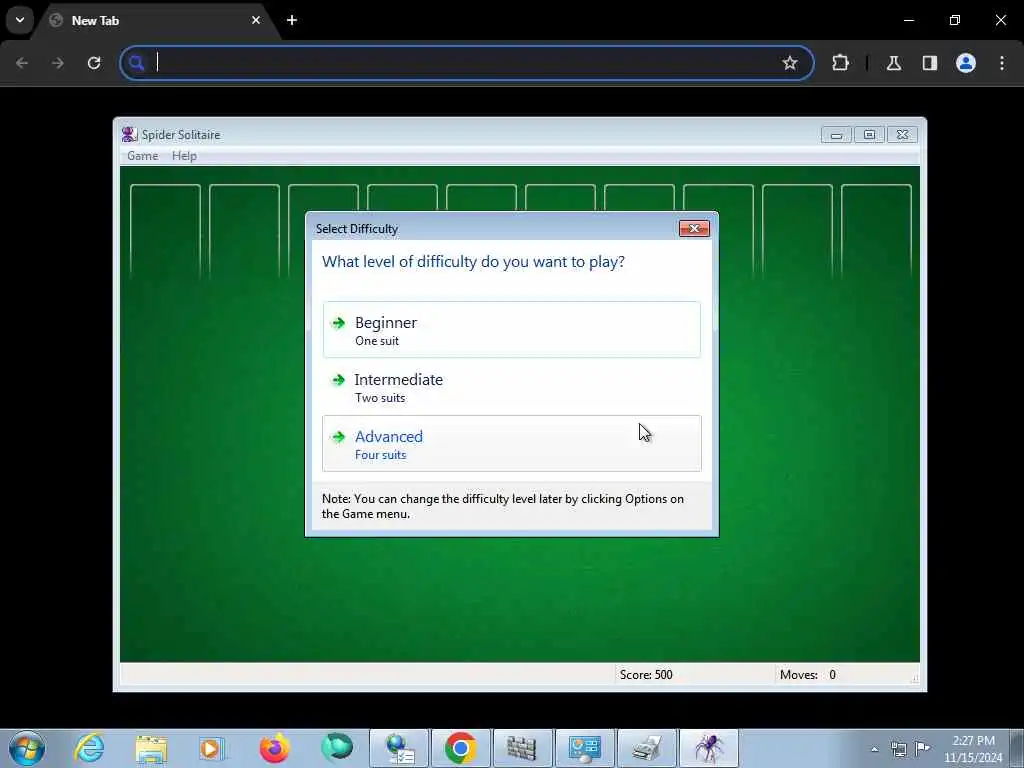The width and height of the screenshot is (1024, 768).
Task: Maximize the Spider Solitaire window
Action: pyautogui.click(x=869, y=135)
